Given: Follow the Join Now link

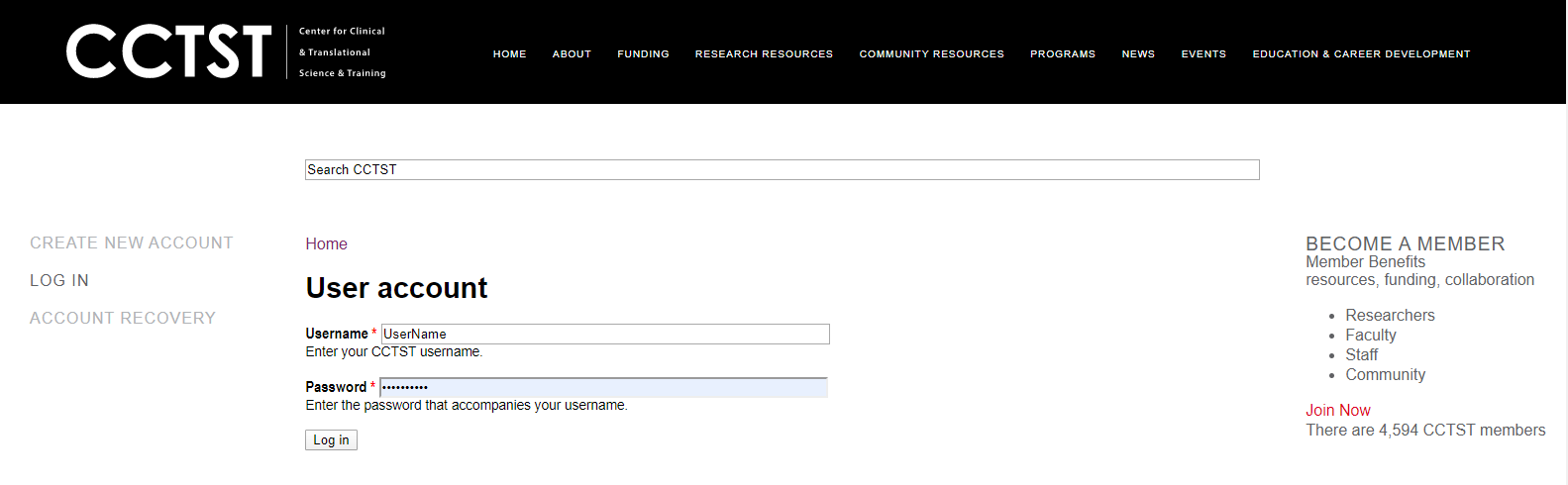Looking at the screenshot, I should [1338, 410].
